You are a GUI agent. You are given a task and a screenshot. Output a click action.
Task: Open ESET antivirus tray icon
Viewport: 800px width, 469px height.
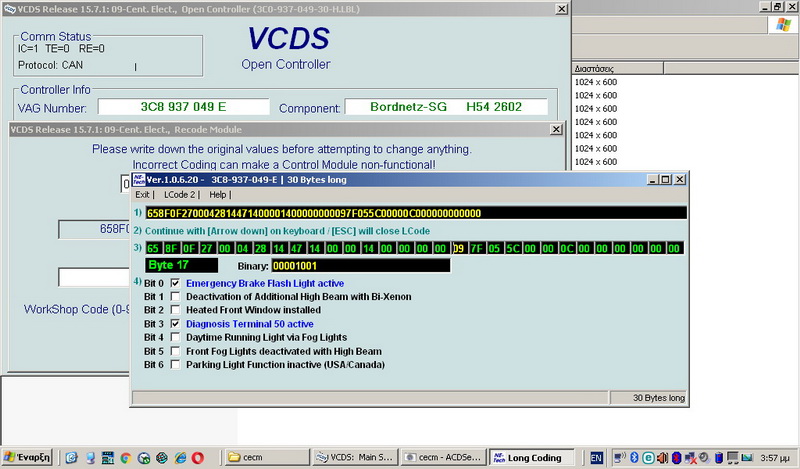[x=648, y=458]
